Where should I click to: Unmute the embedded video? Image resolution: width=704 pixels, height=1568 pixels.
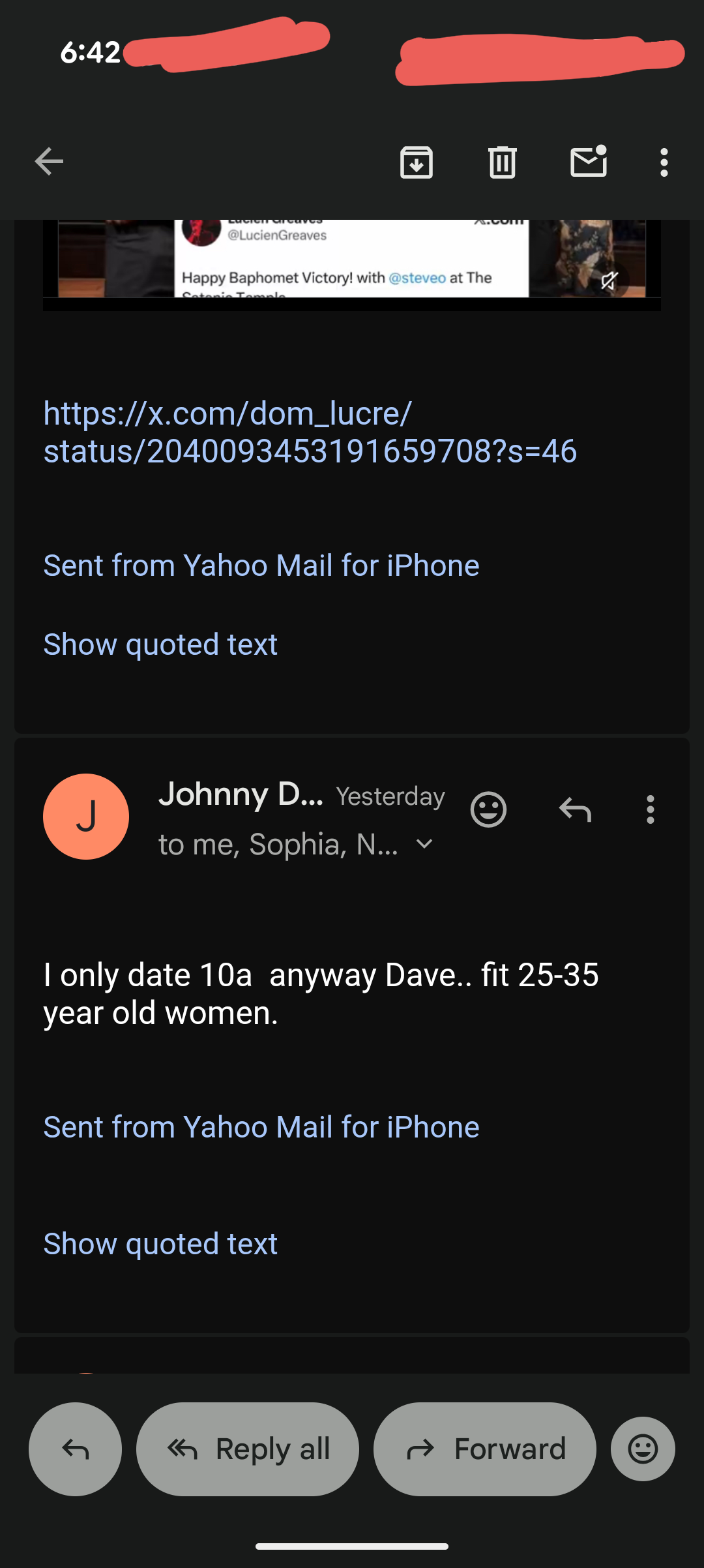609,280
